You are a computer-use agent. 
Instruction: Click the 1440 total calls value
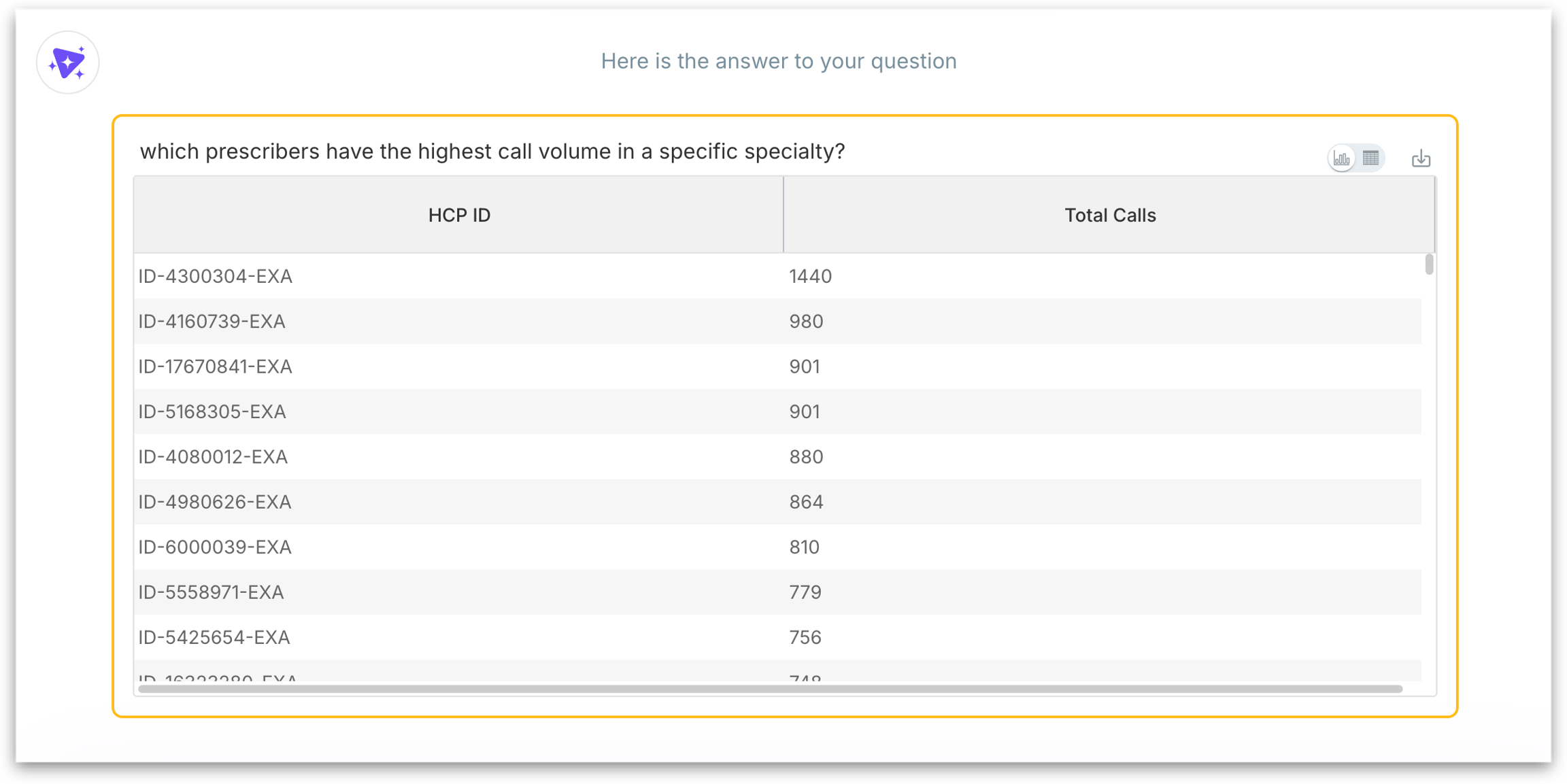(x=810, y=276)
